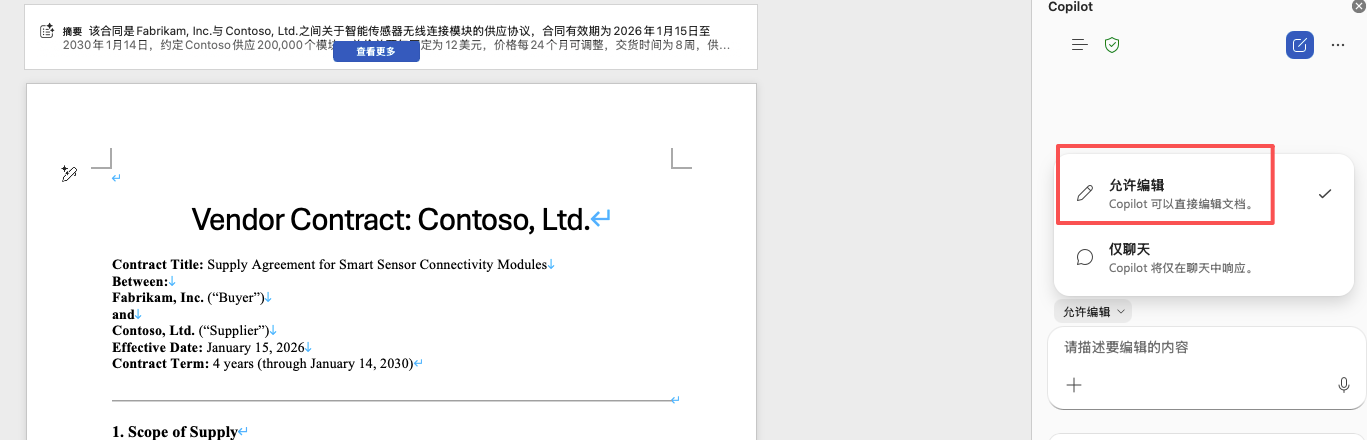Open the 允许编辑 mode dropdown chip
This screenshot has width=1367, height=440.
1093,312
